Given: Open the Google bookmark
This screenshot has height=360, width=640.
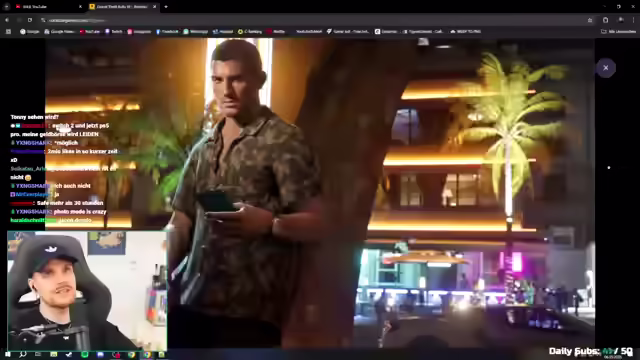Looking at the screenshot, I should coord(29,31).
